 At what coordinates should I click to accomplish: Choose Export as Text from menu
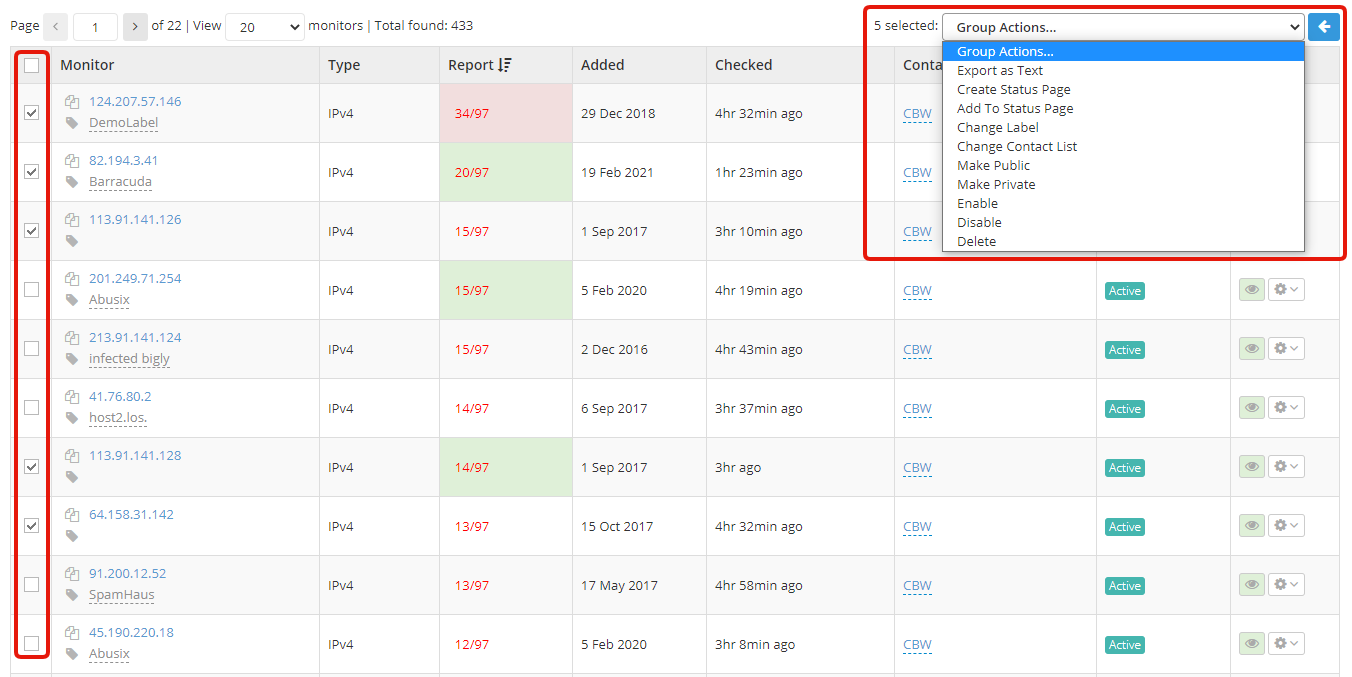[x=1000, y=71]
